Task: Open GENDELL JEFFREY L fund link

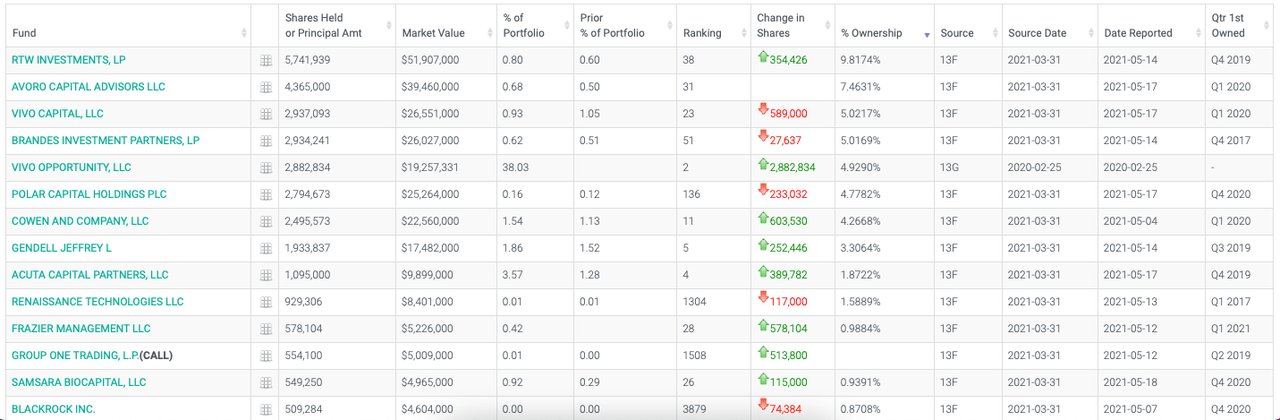Action: click(62, 248)
